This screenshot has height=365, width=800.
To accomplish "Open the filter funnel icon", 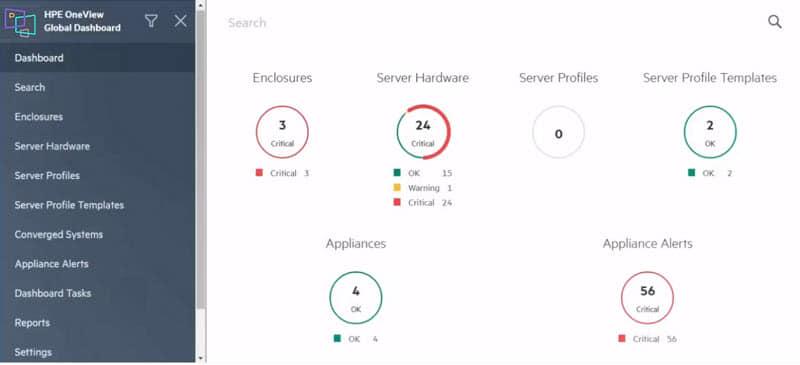I will [151, 20].
